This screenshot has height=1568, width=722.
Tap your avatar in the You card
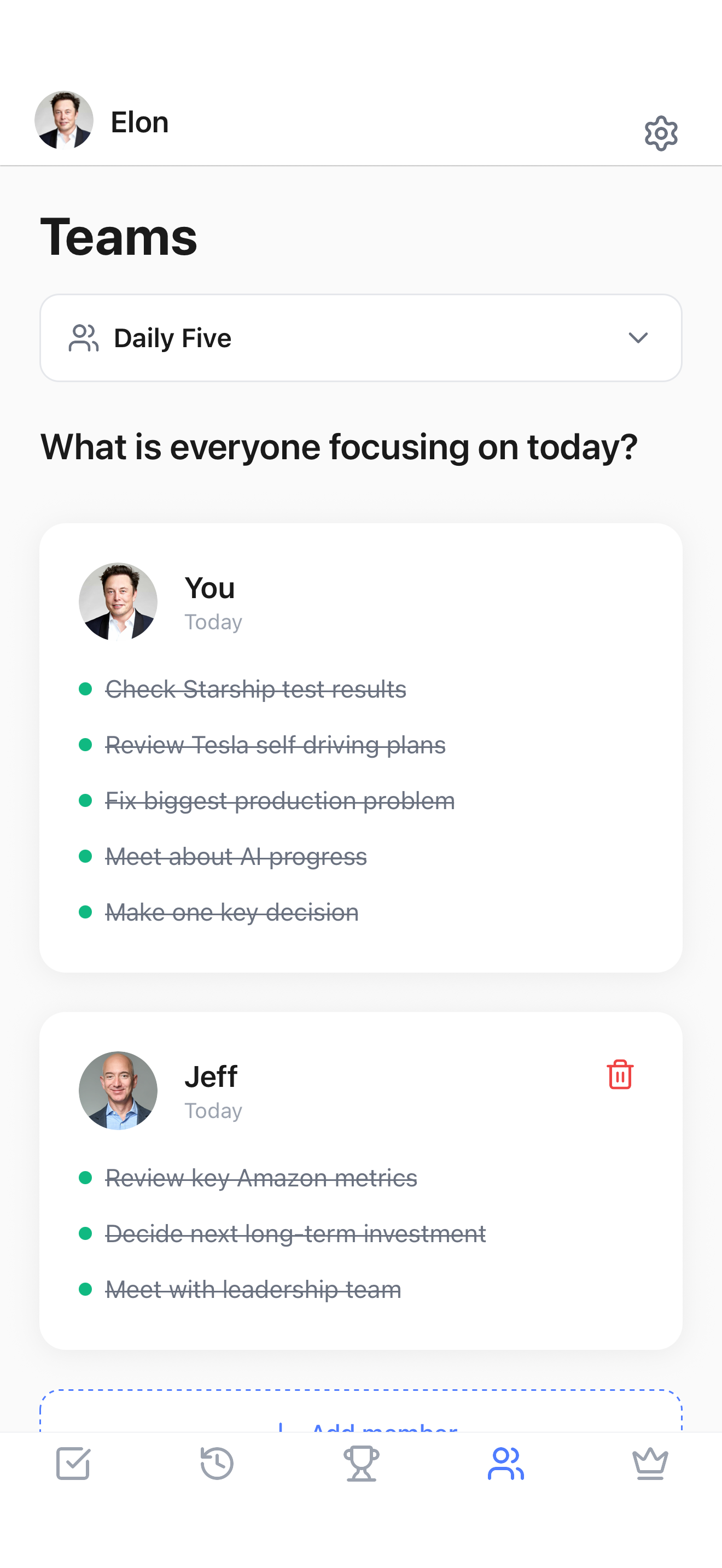click(x=118, y=601)
